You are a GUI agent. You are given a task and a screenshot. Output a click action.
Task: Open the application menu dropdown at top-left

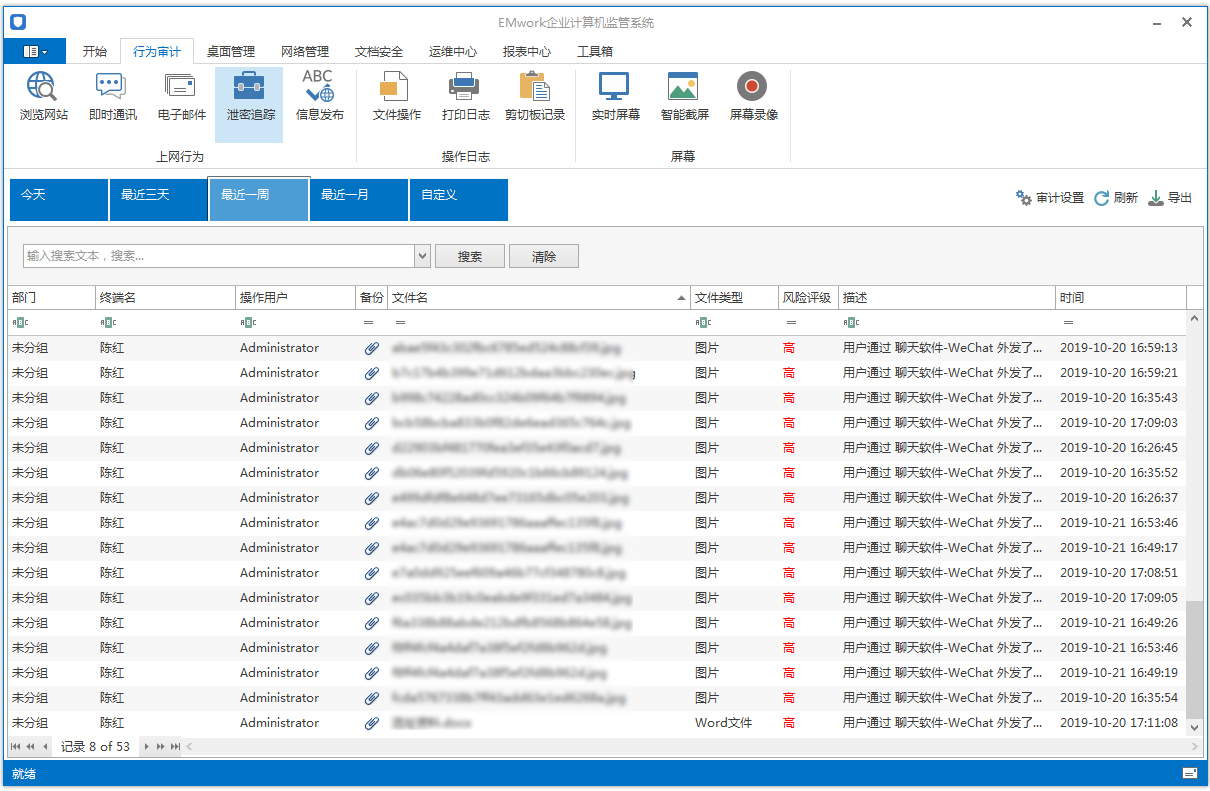34,51
